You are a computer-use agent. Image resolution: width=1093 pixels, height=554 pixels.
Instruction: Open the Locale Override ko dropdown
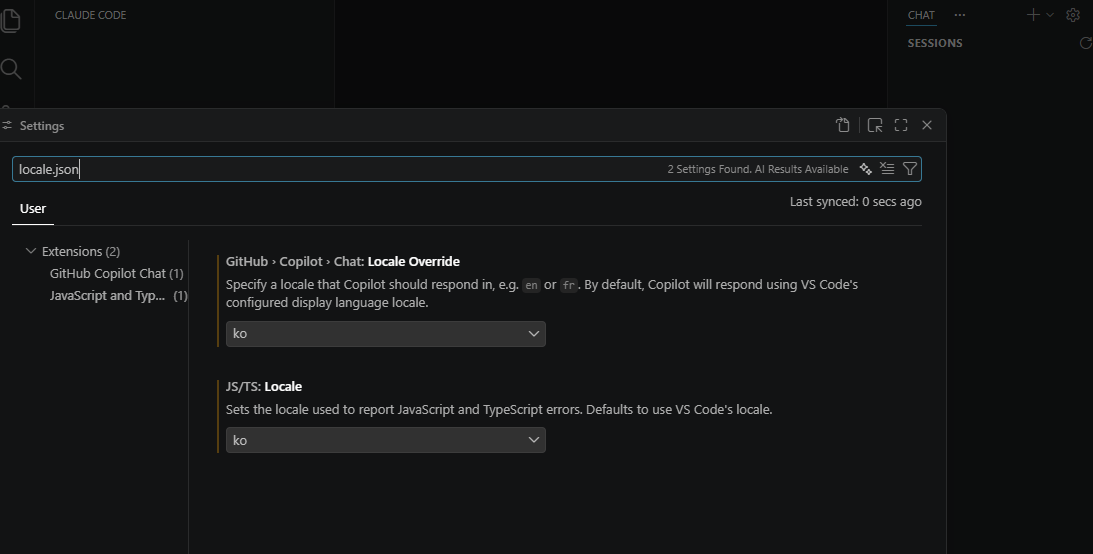tap(385, 334)
